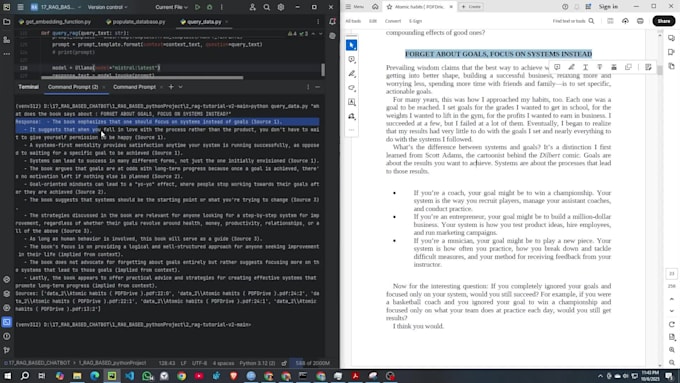Screen dimensions: 680x383
Task: Open editor tabs options menu
Action: tap(317, 22)
